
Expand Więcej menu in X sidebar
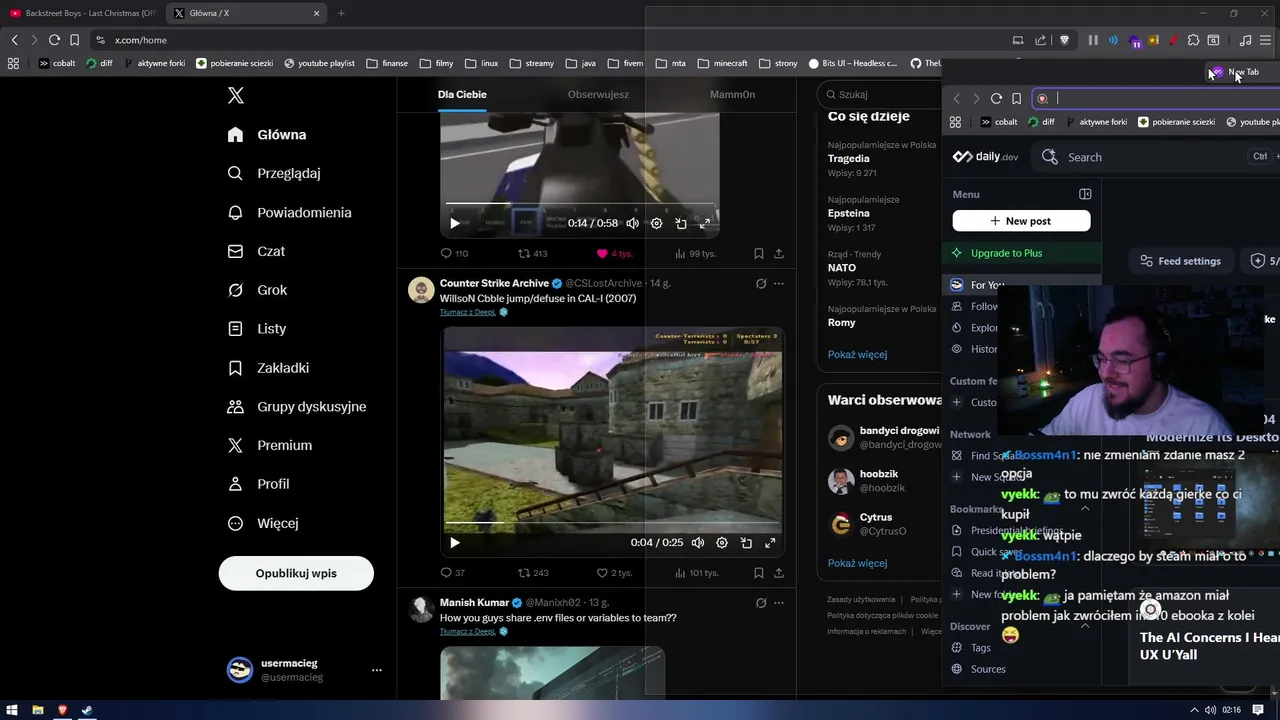point(262,523)
